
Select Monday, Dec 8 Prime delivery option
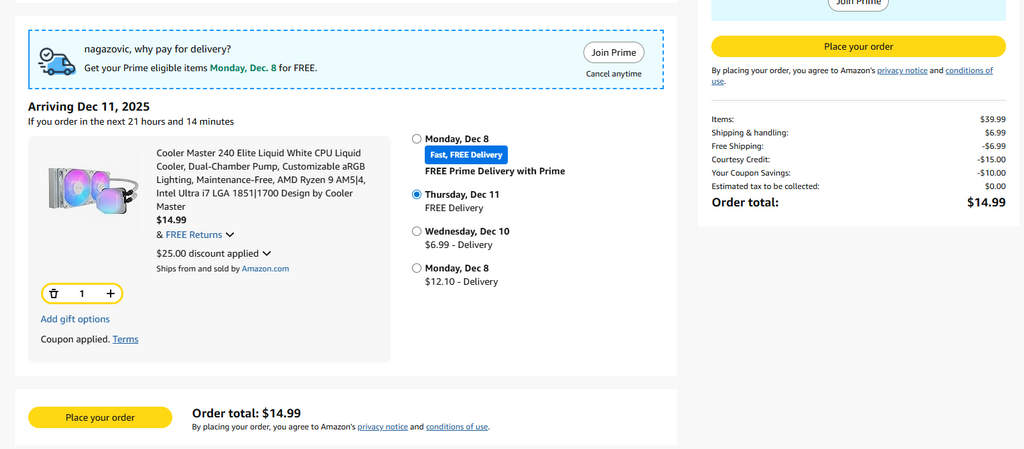417,139
